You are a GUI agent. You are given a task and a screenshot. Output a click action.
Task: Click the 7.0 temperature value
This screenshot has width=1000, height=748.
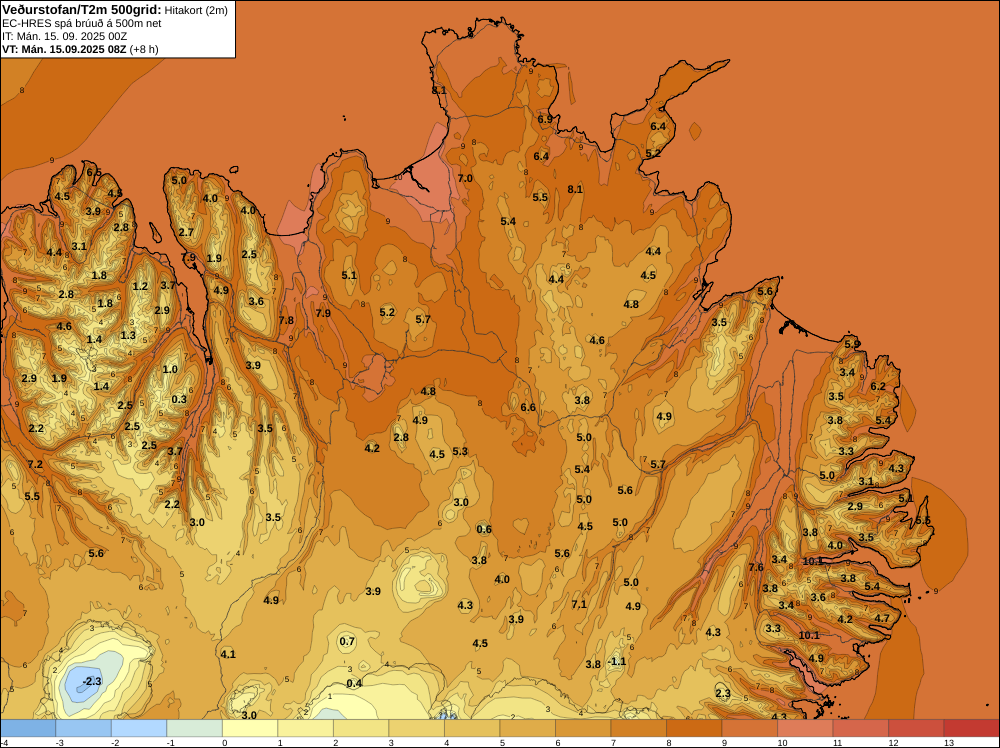tap(466, 179)
